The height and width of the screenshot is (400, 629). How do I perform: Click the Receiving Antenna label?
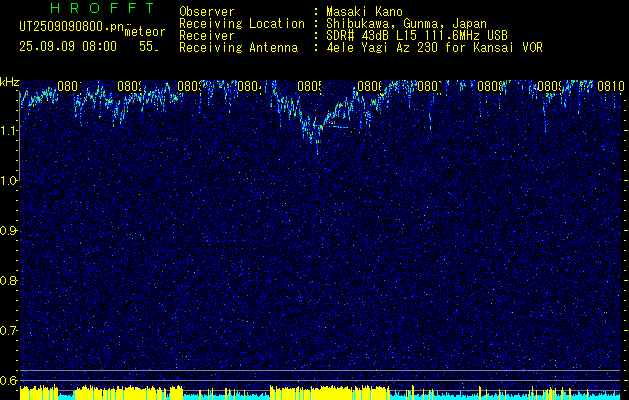pyautogui.click(x=239, y=48)
